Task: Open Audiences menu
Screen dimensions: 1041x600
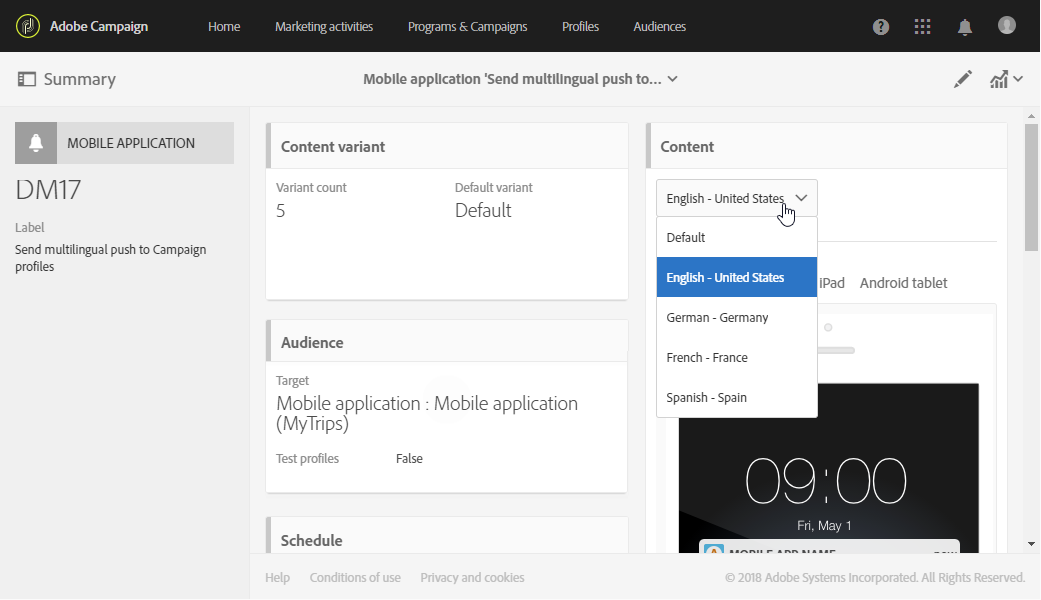Action: pos(659,27)
